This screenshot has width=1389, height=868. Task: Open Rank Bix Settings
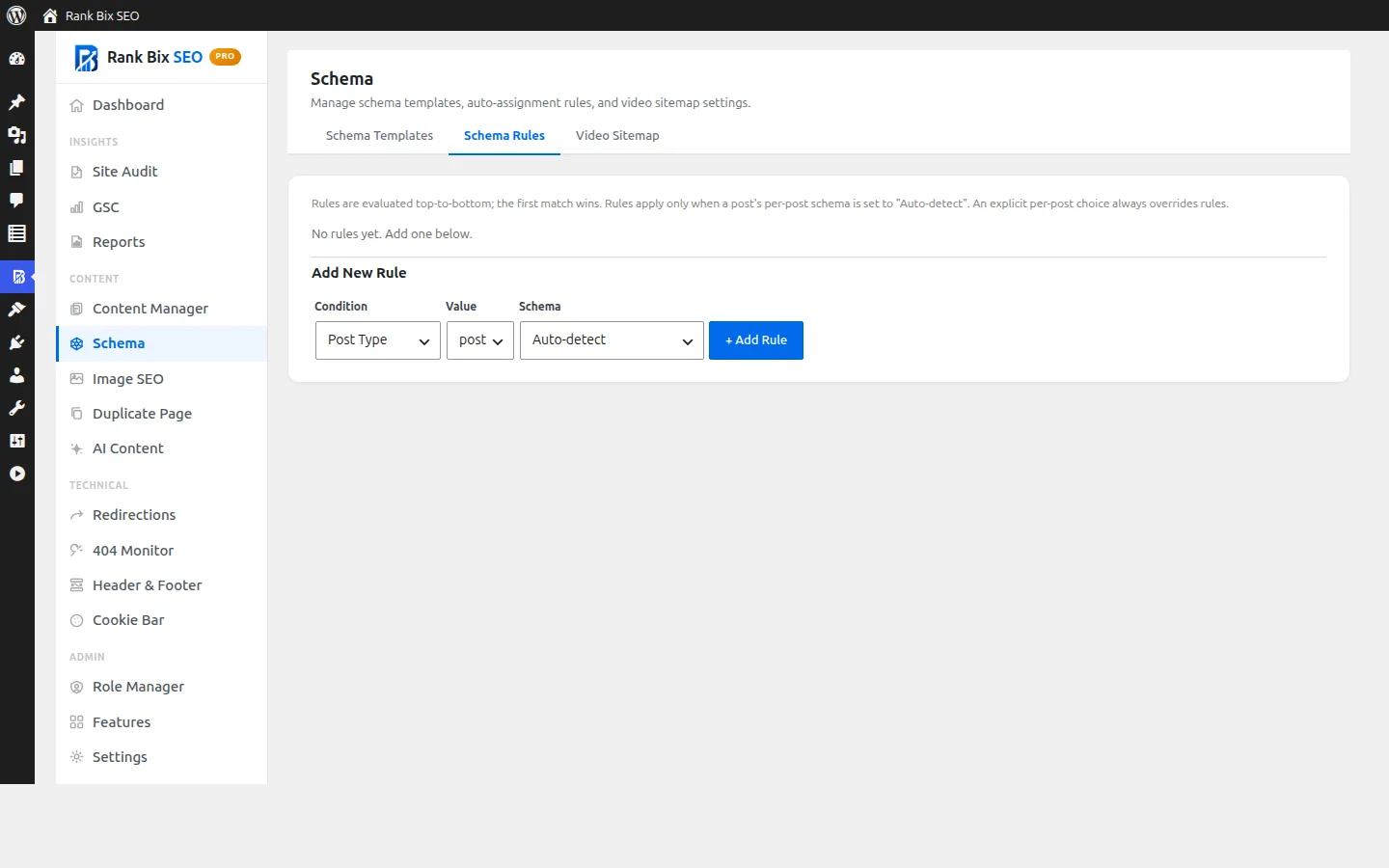tap(162, 757)
